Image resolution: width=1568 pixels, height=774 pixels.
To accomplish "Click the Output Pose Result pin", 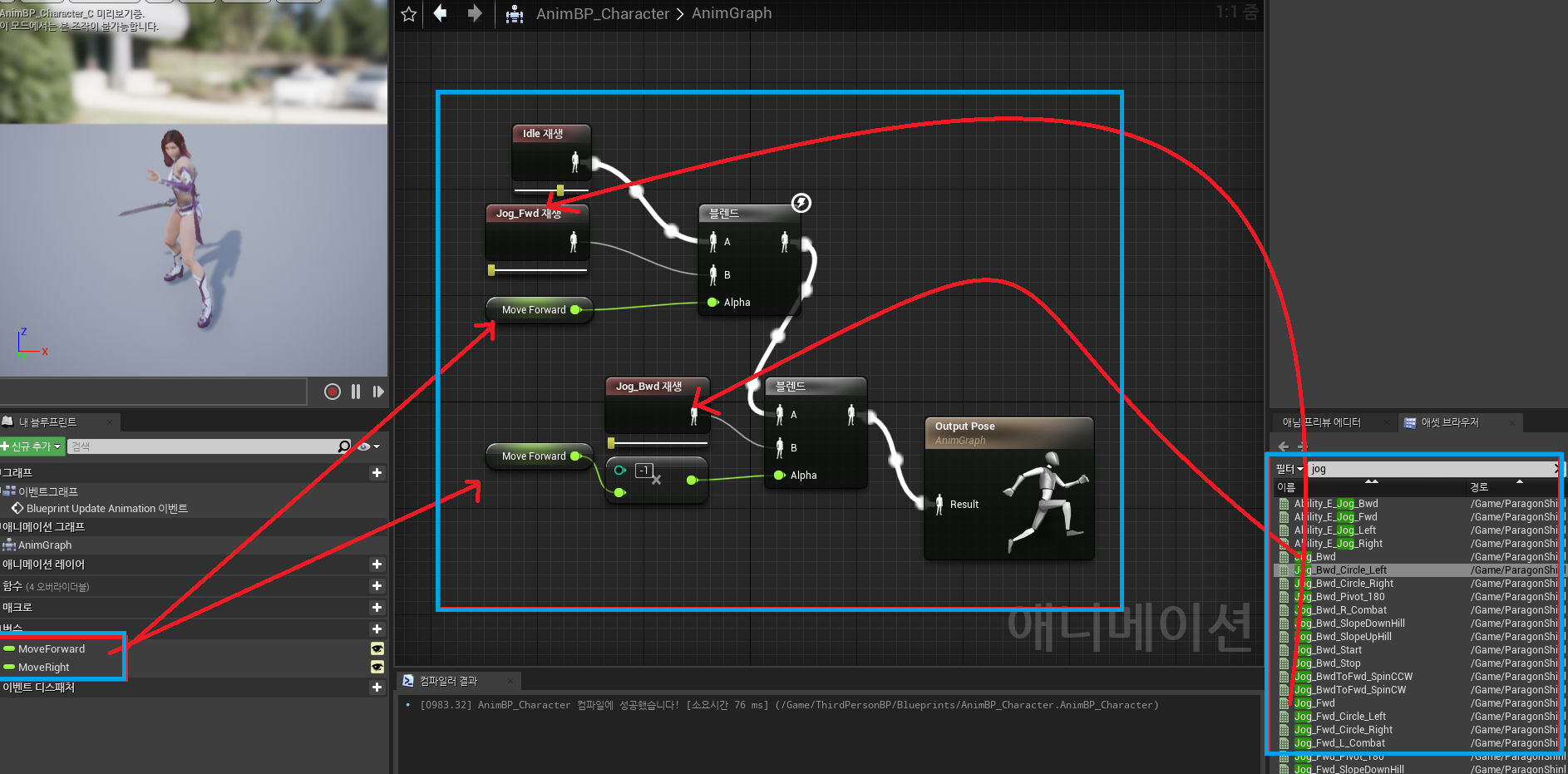I will coord(939,505).
